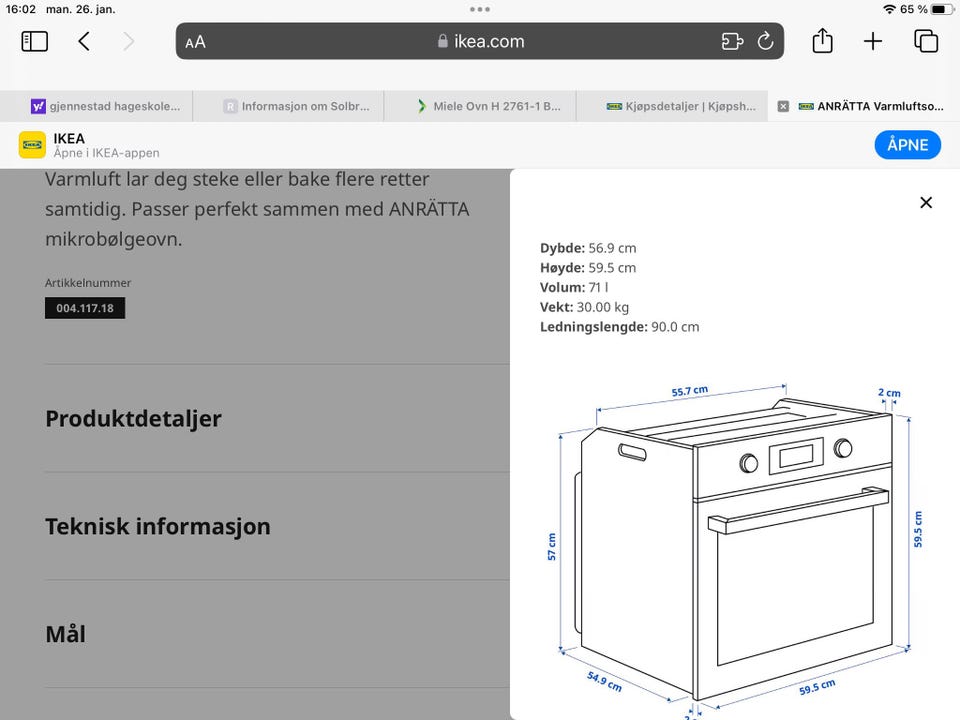Click the 57 cm dimension label

point(552,547)
